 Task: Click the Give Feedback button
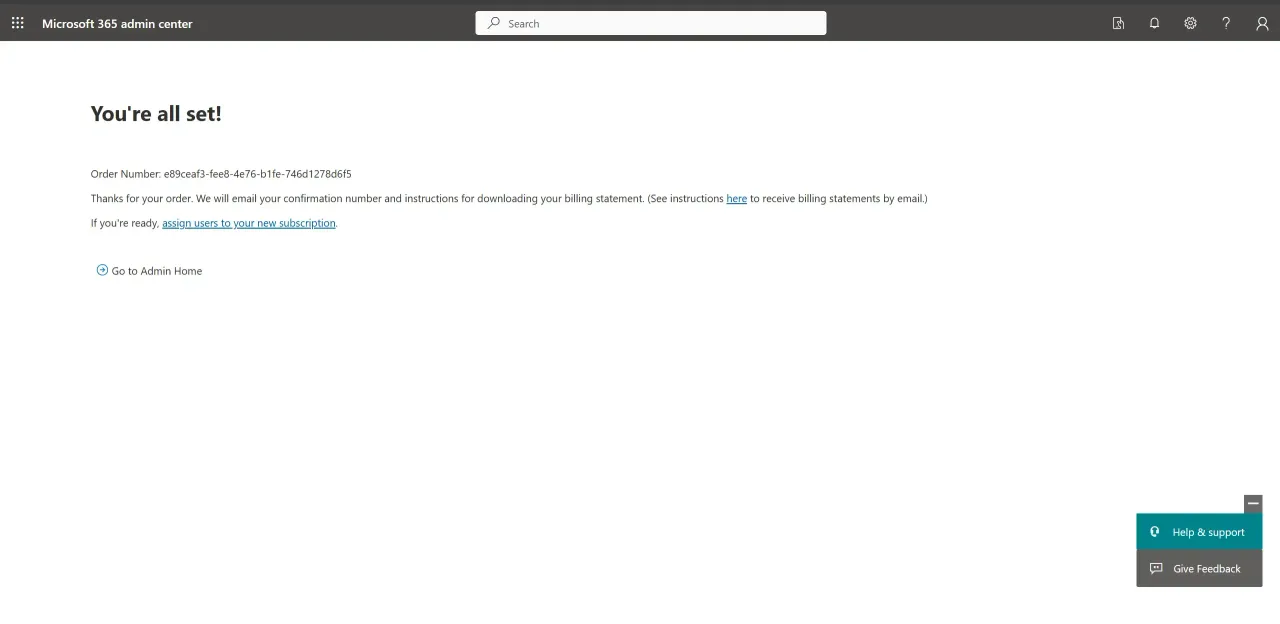[1199, 568]
